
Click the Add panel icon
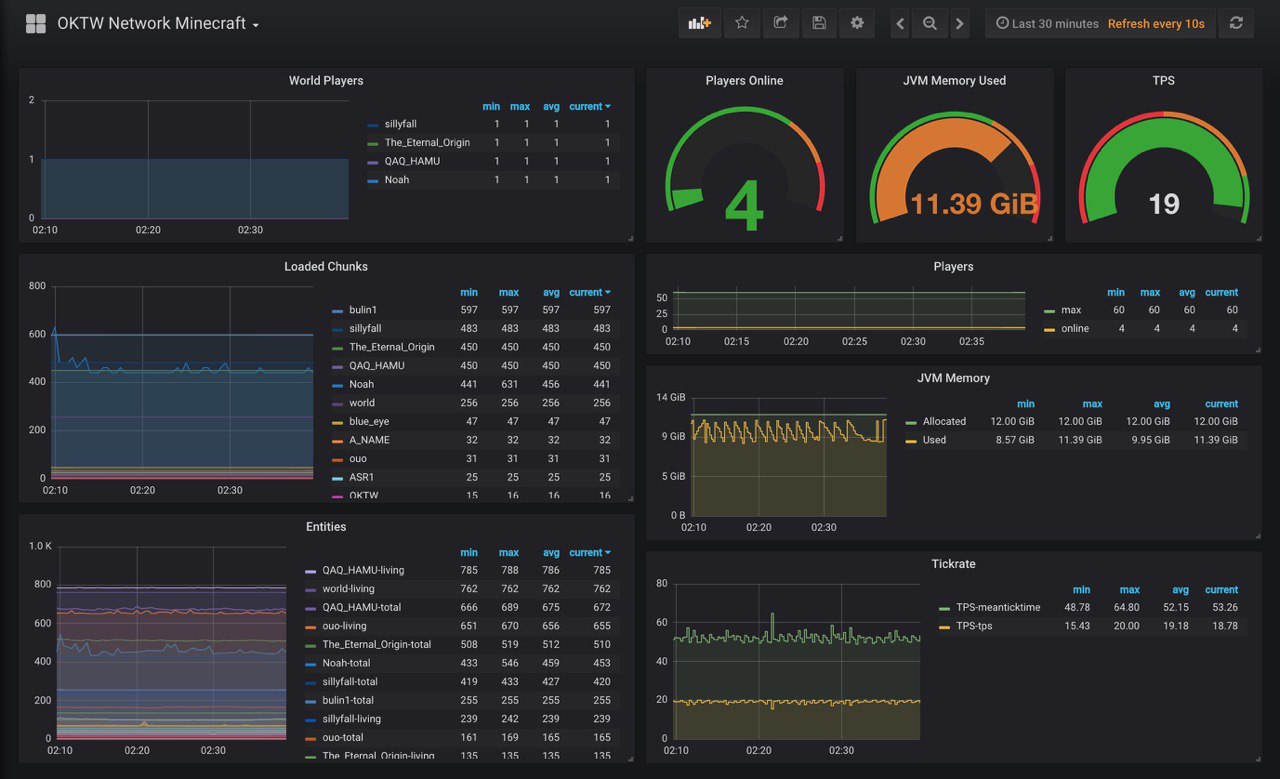[699, 23]
